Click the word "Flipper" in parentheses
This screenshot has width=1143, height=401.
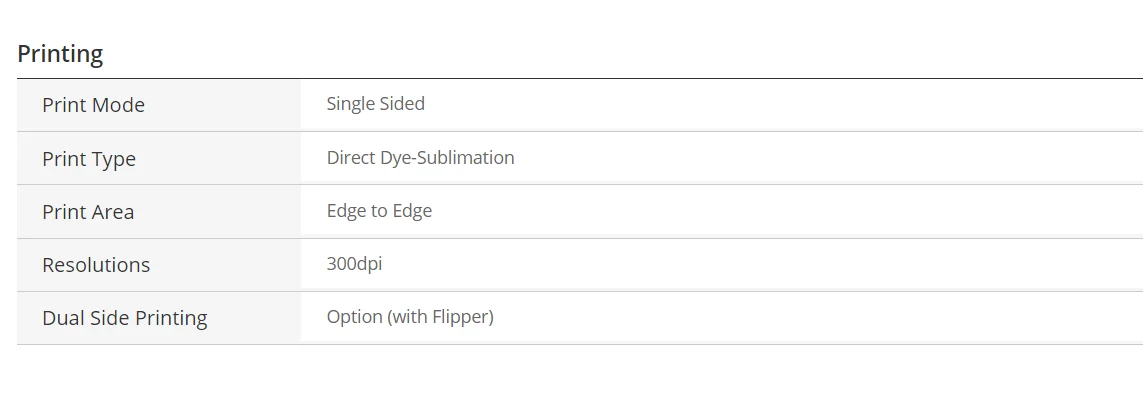tap(460, 317)
